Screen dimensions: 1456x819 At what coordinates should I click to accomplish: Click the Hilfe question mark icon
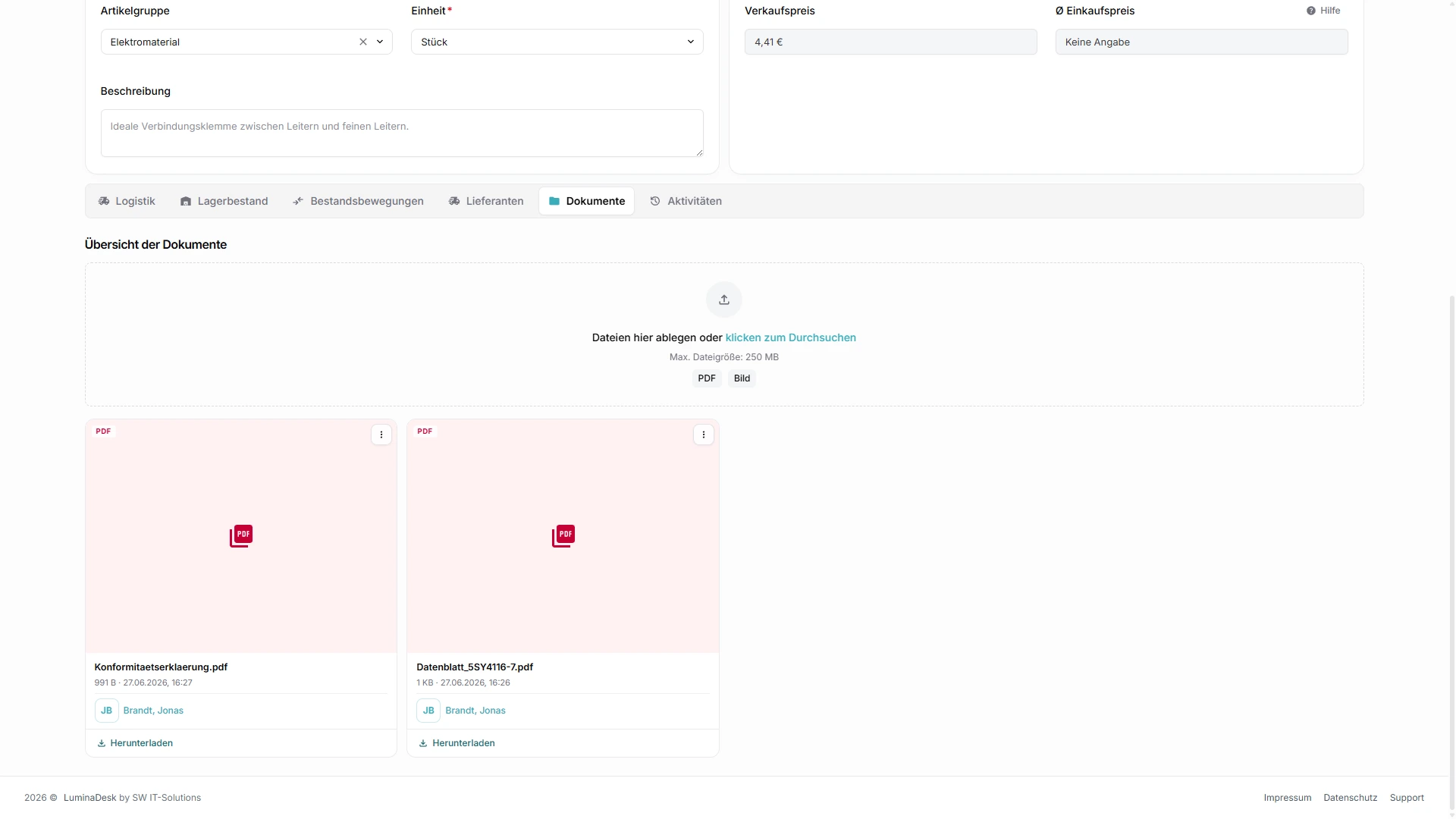[1311, 11]
